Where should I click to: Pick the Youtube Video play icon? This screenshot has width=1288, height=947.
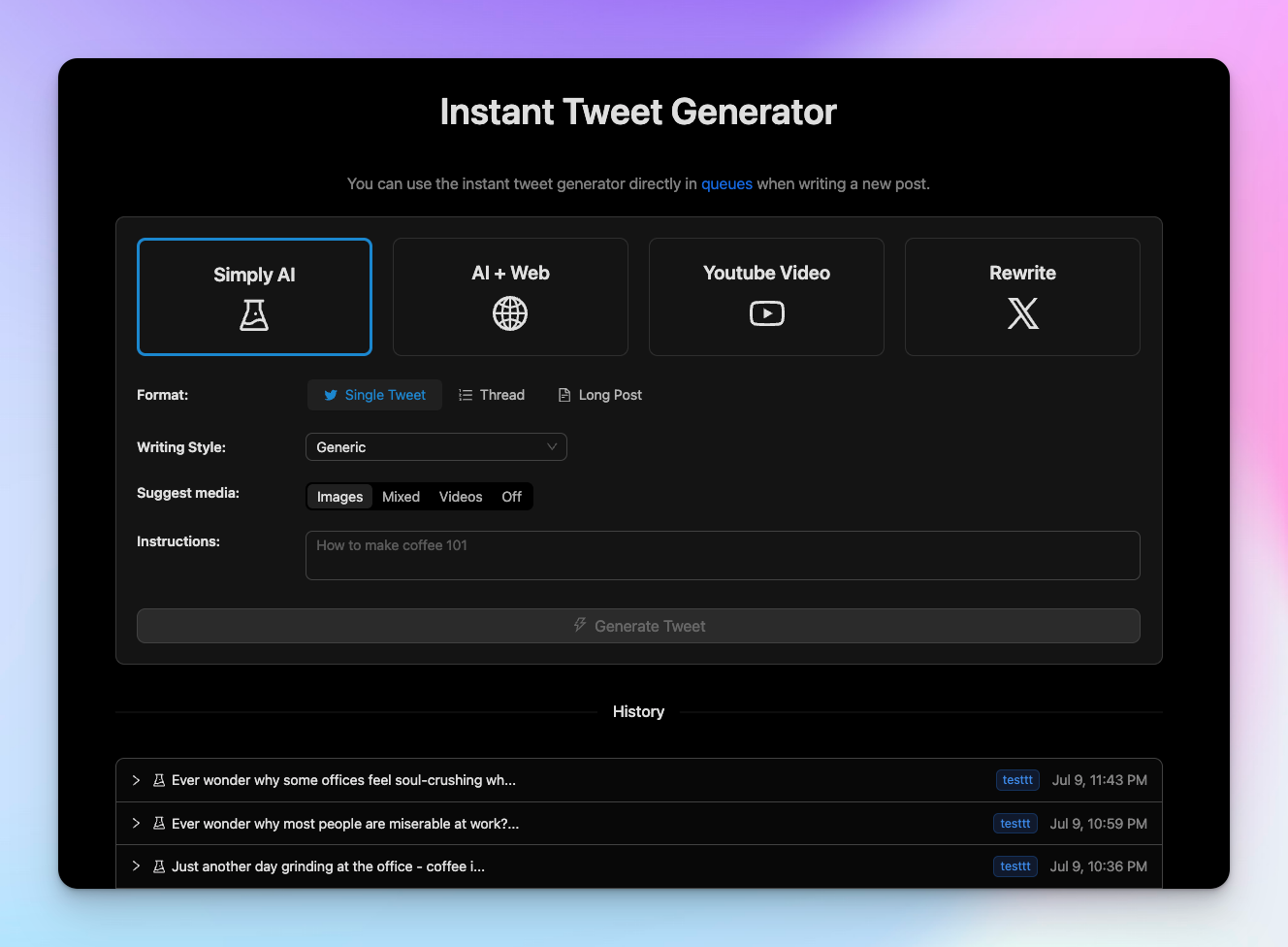point(766,313)
